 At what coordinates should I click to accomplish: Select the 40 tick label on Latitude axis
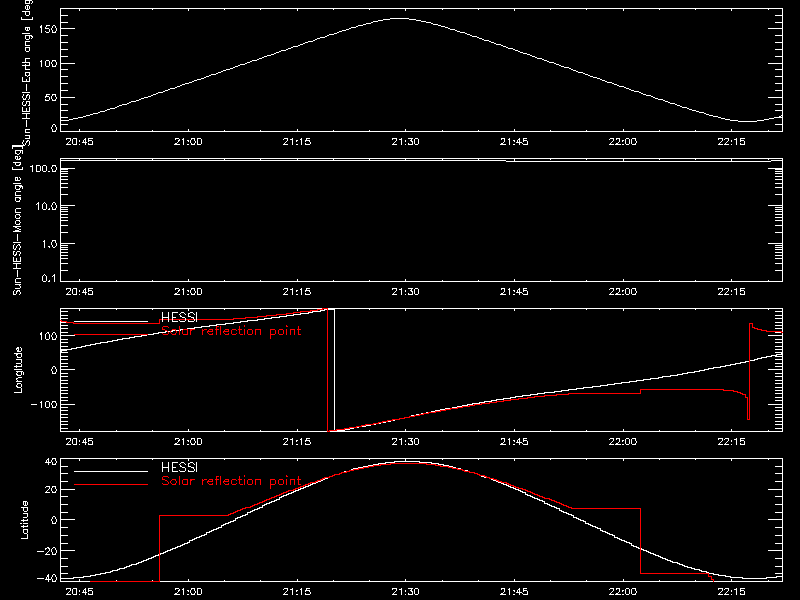coord(51,462)
